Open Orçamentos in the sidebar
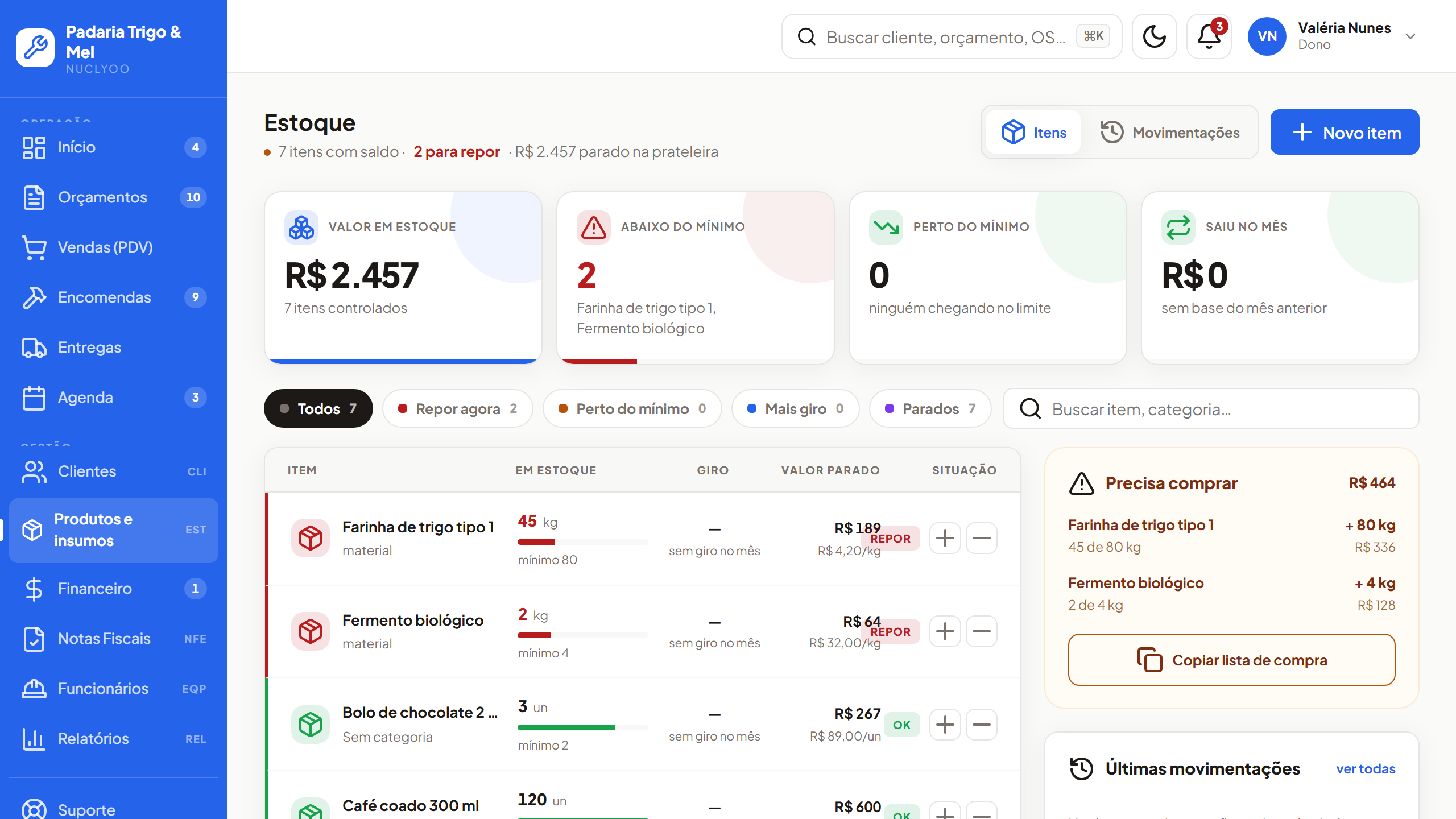The width and height of the screenshot is (1456, 819). point(114,197)
